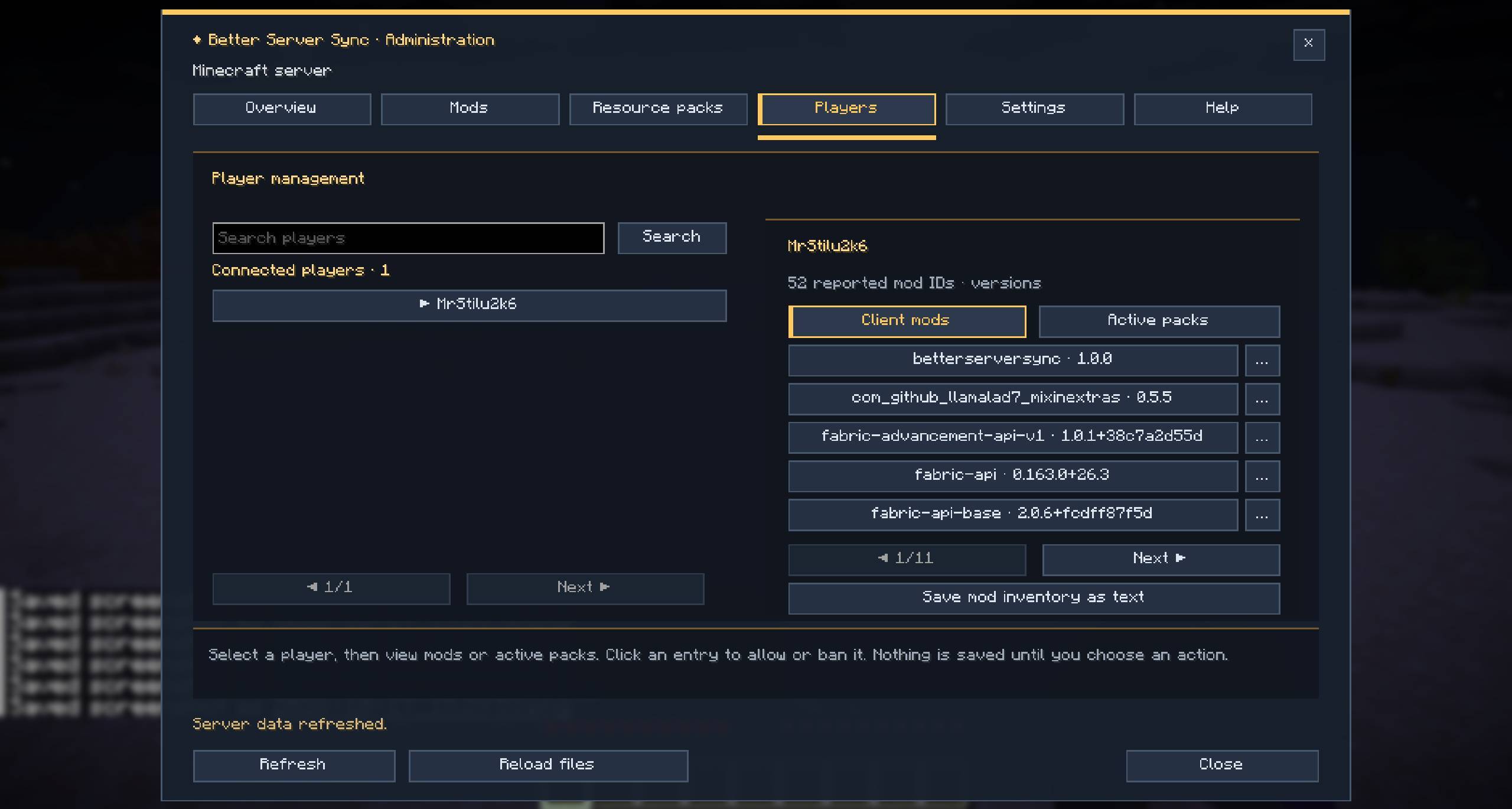The image size is (1512, 809).
Task: Click the fabric-advancement-api-v1 mod entry
Action: pos(1013,437)
